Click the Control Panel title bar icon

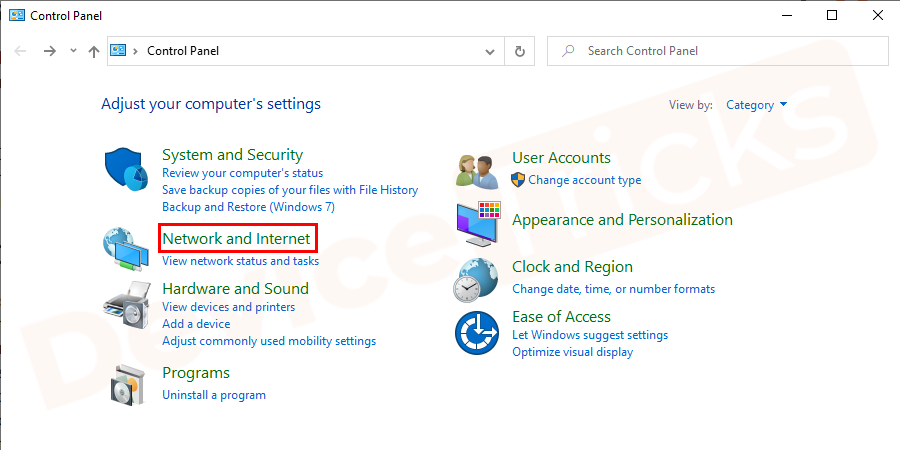coord(17,15)
